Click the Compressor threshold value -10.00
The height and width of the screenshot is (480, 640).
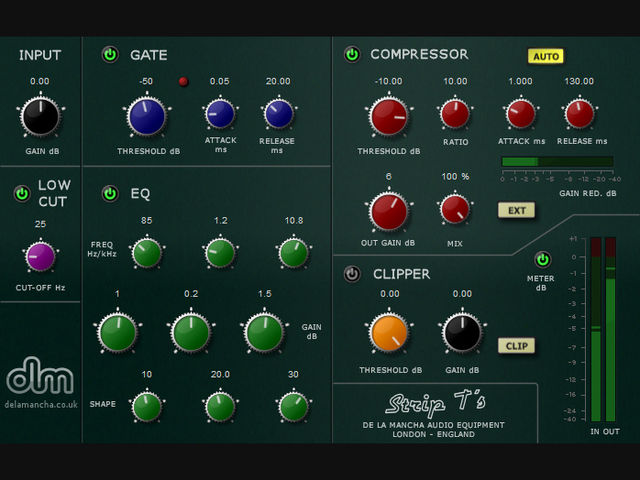[389, 81]
